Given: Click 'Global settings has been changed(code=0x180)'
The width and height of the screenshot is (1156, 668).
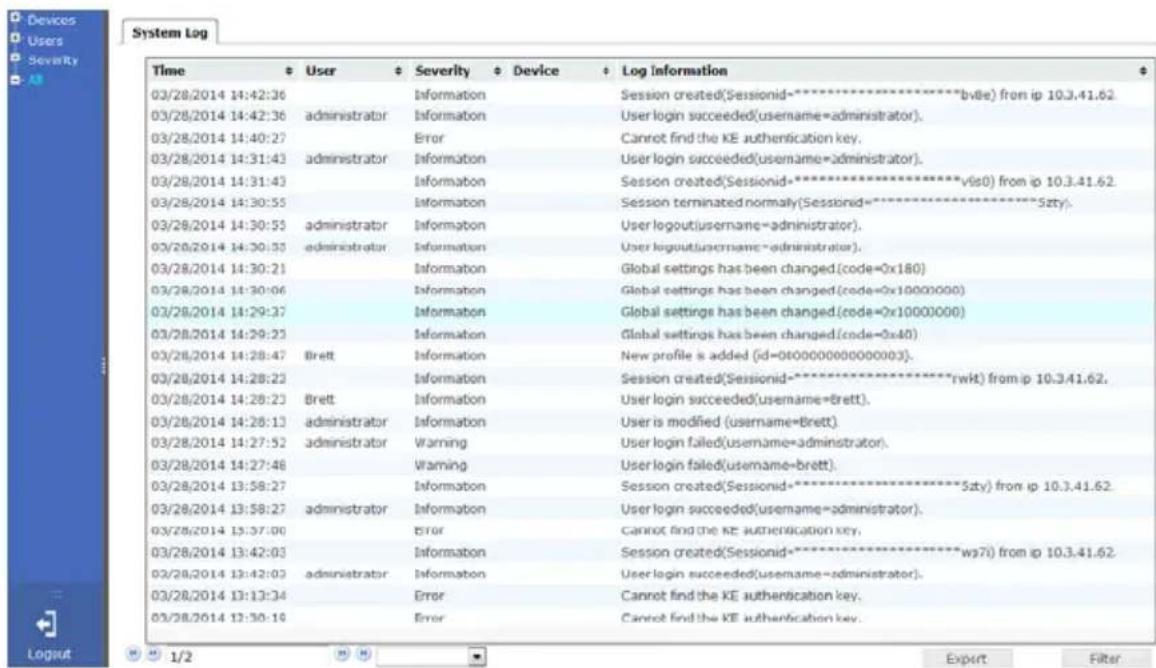Looking at the screenshot, I should (x=773, y=268).
